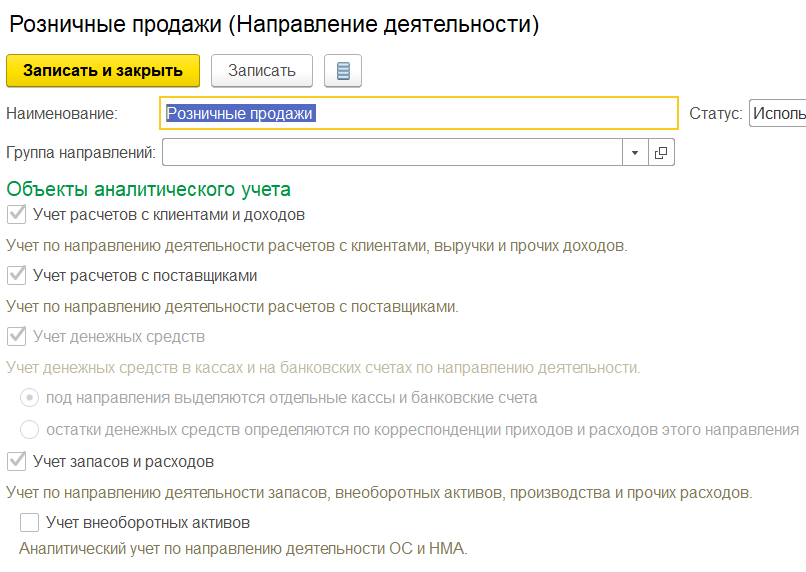Toggle Учет расчетов с поставщиками checkbox
This screenshot has width=806, height=572.
[x=16, y=275]
